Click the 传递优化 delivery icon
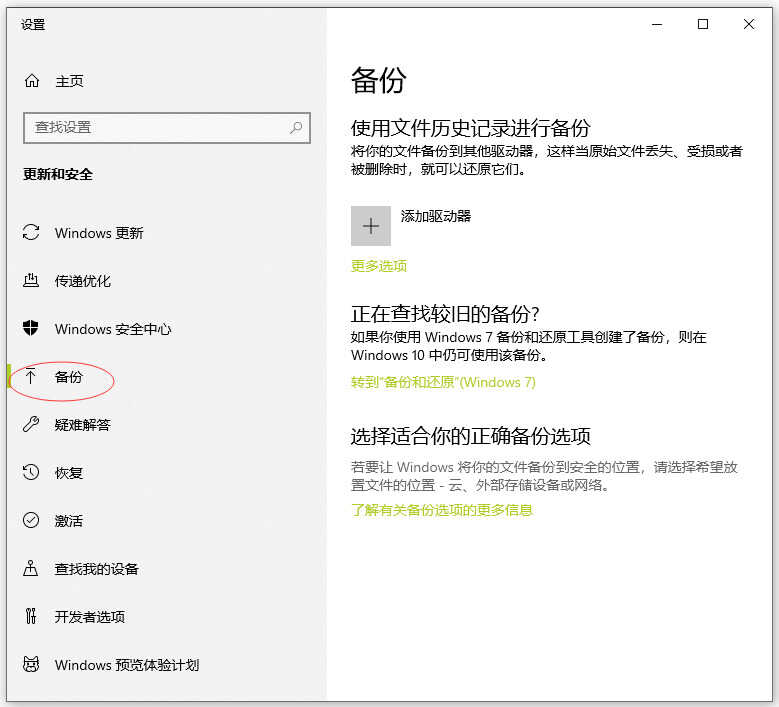Screen dimensions: 779x707 (x=31, y=280)
